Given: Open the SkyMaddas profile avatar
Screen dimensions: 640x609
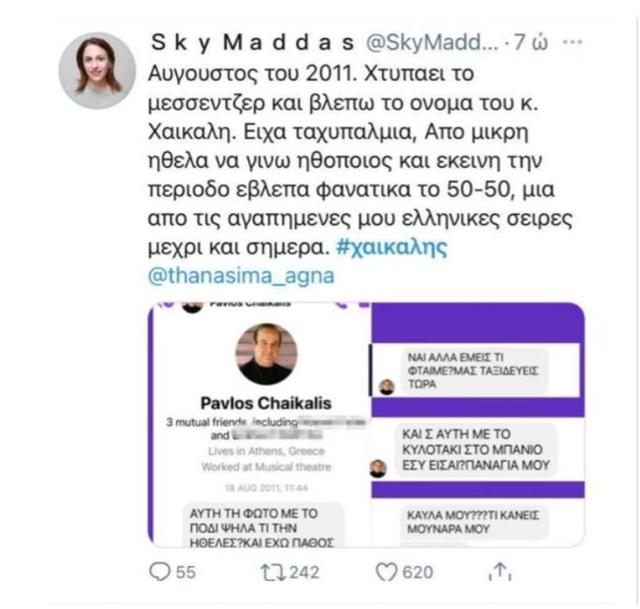Looking at the screenshot, I should pyautogui.click(x=97, y=71).
